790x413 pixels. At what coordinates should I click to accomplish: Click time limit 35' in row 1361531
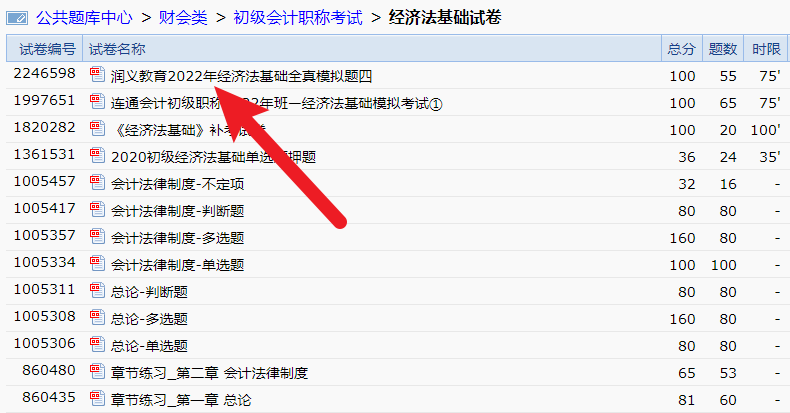[x=770, y=157]
